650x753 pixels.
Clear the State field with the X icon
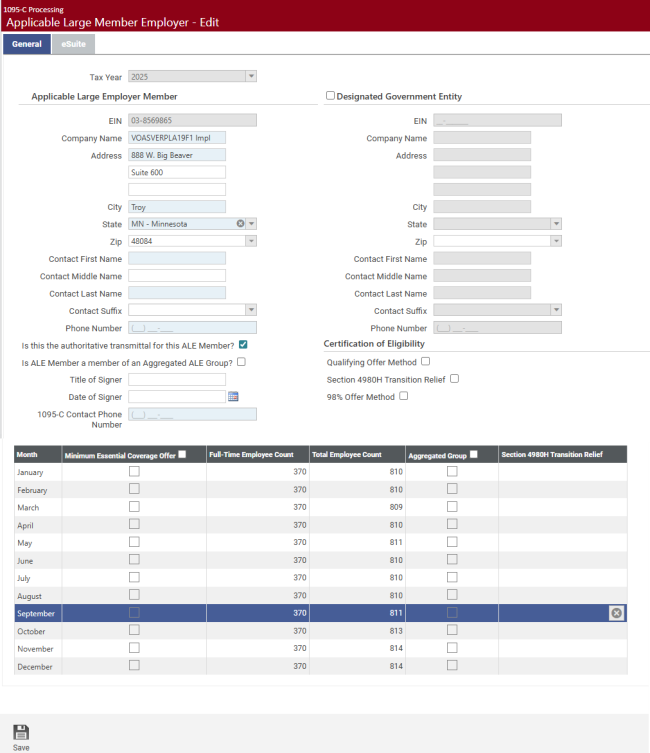pos(240,224)
